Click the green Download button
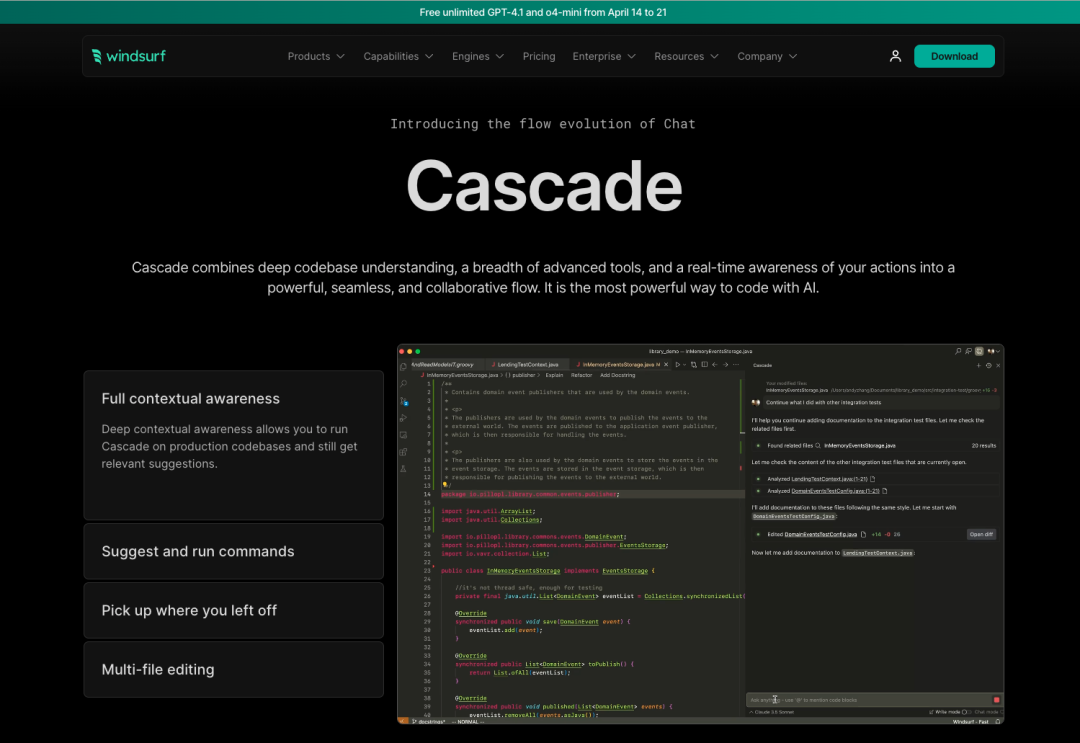 tap(954, 56)
